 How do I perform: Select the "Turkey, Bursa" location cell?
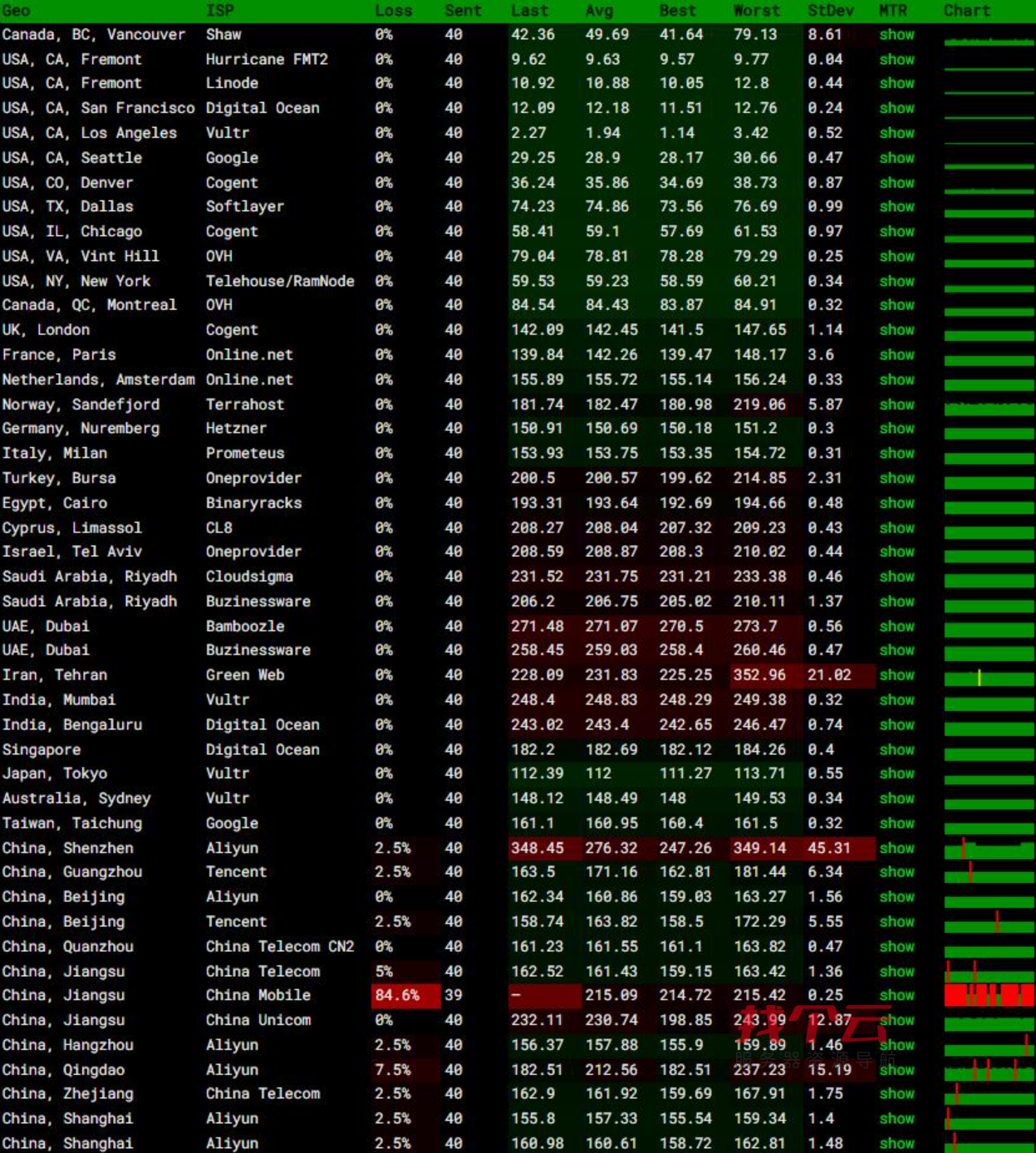tap(59, 478)
